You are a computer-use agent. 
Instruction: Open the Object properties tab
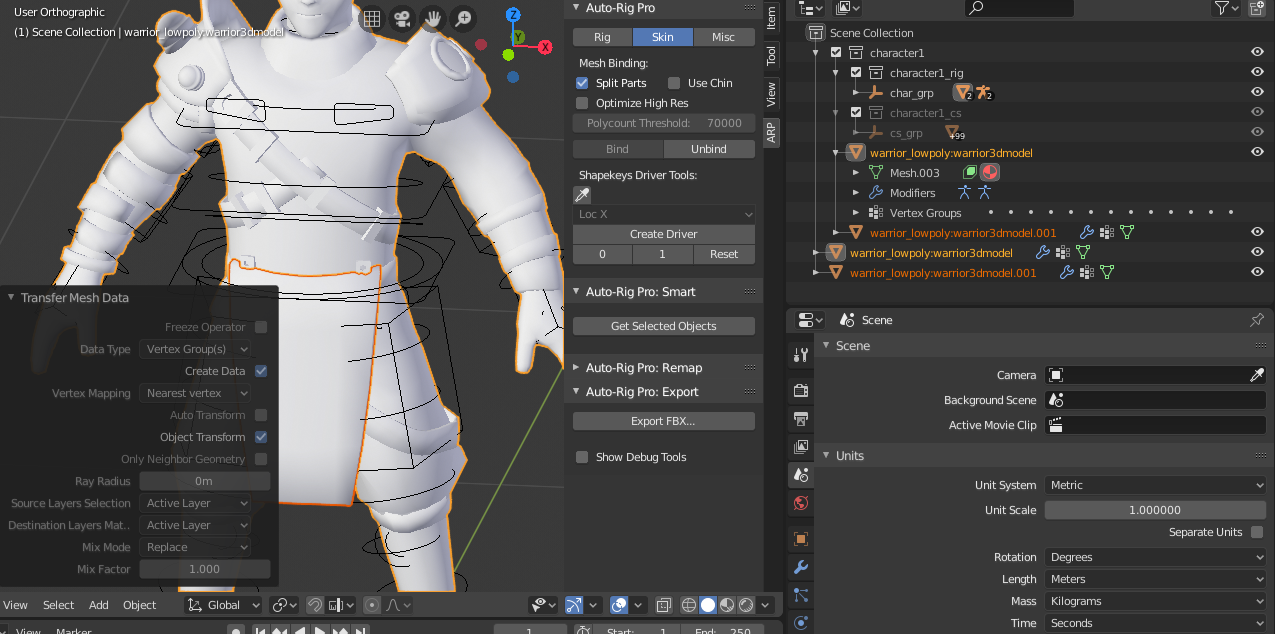tap(800, 539)
